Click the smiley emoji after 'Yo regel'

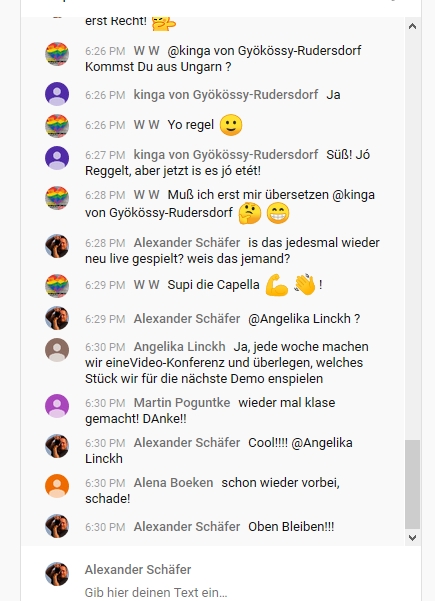coord(231,125)
